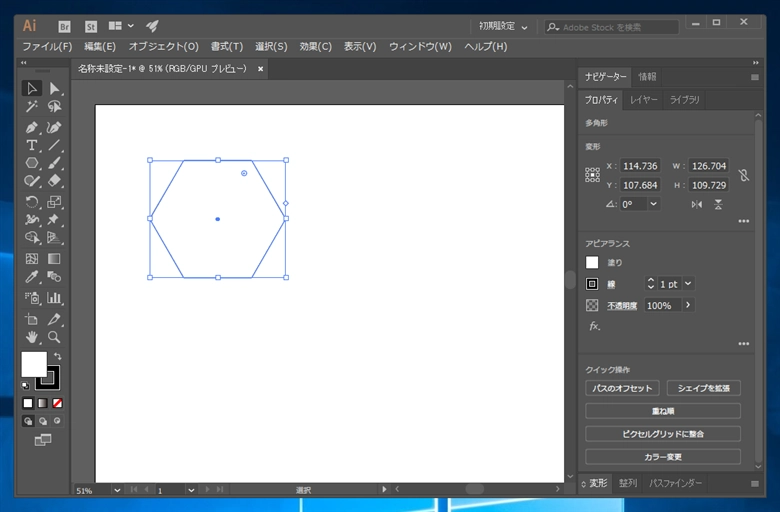Enable Draw Inside mode
The width and height of the screenshot is (780, 512).
coord(58,421)
